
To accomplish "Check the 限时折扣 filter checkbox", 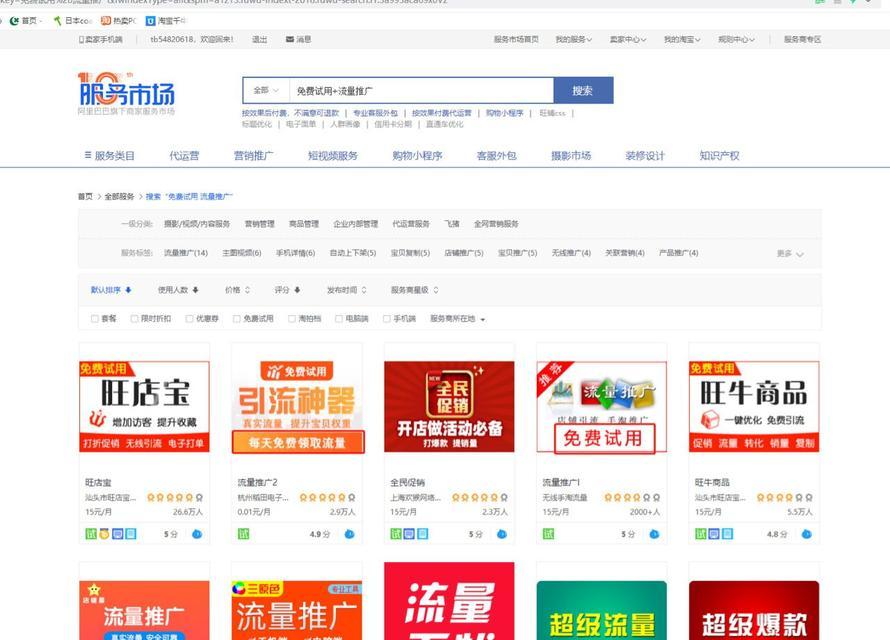I will (x=135, y=319).
